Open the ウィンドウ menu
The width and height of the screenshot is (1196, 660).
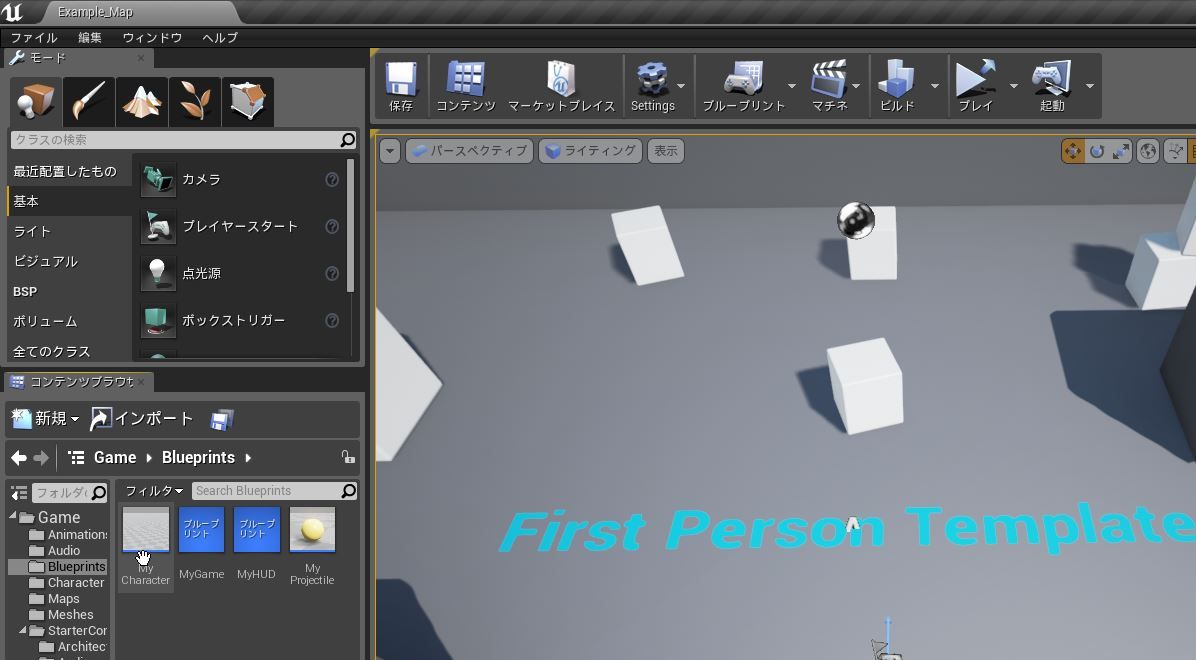(153, 37)
